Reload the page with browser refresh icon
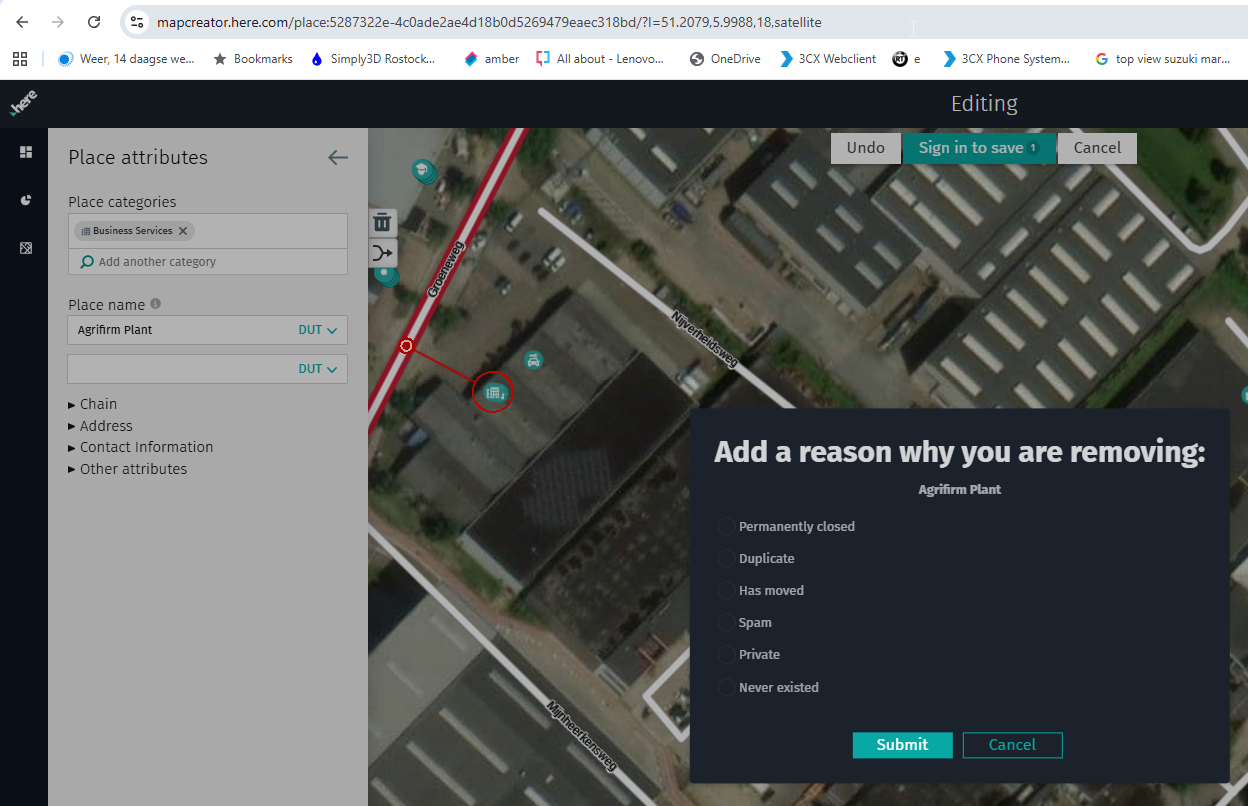The image size is (1248, 806). (94, 22)
